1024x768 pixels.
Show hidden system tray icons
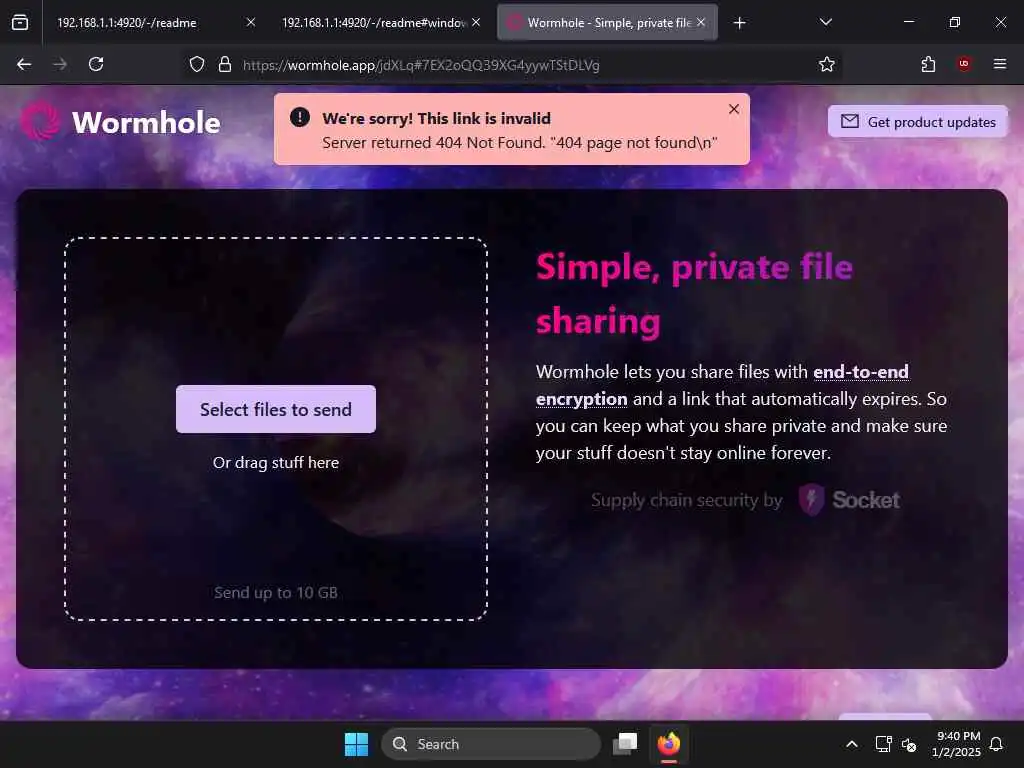click(852, 744)
